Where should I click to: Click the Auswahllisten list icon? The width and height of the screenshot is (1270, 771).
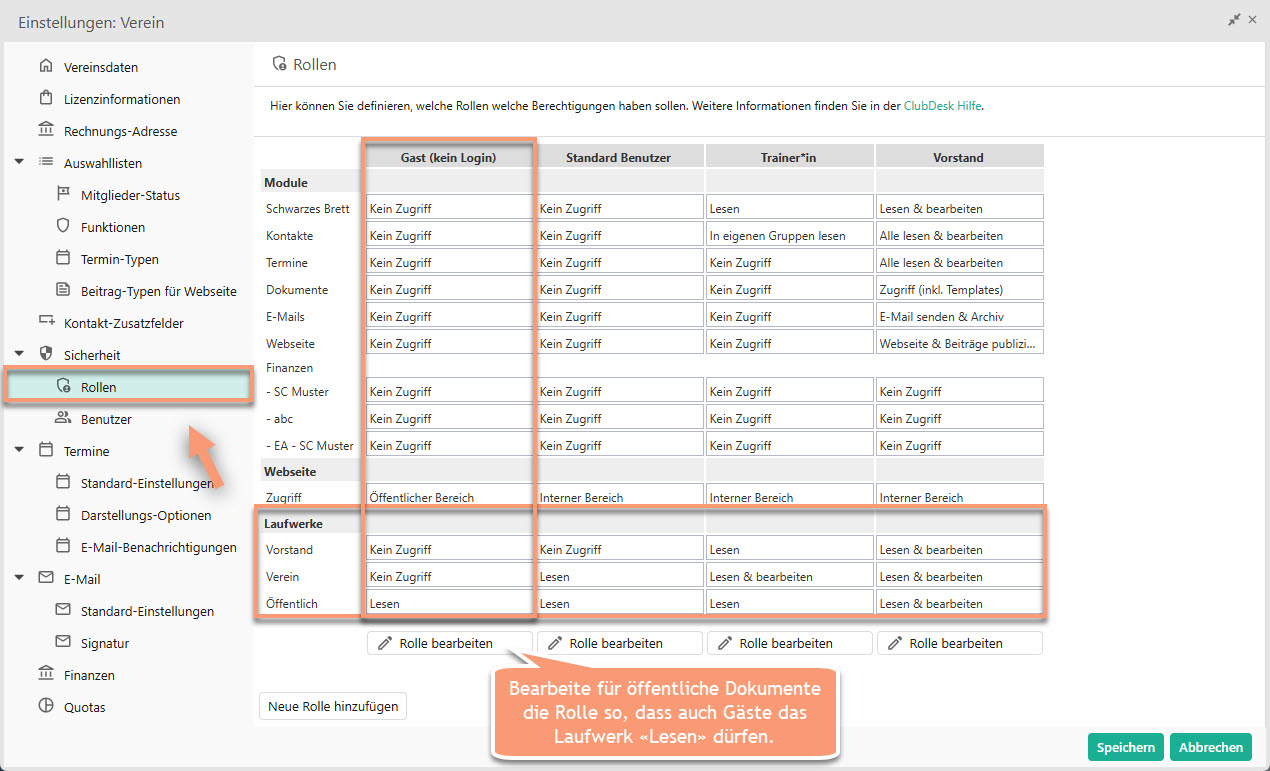pyautogui.click(x=45, y=162)
